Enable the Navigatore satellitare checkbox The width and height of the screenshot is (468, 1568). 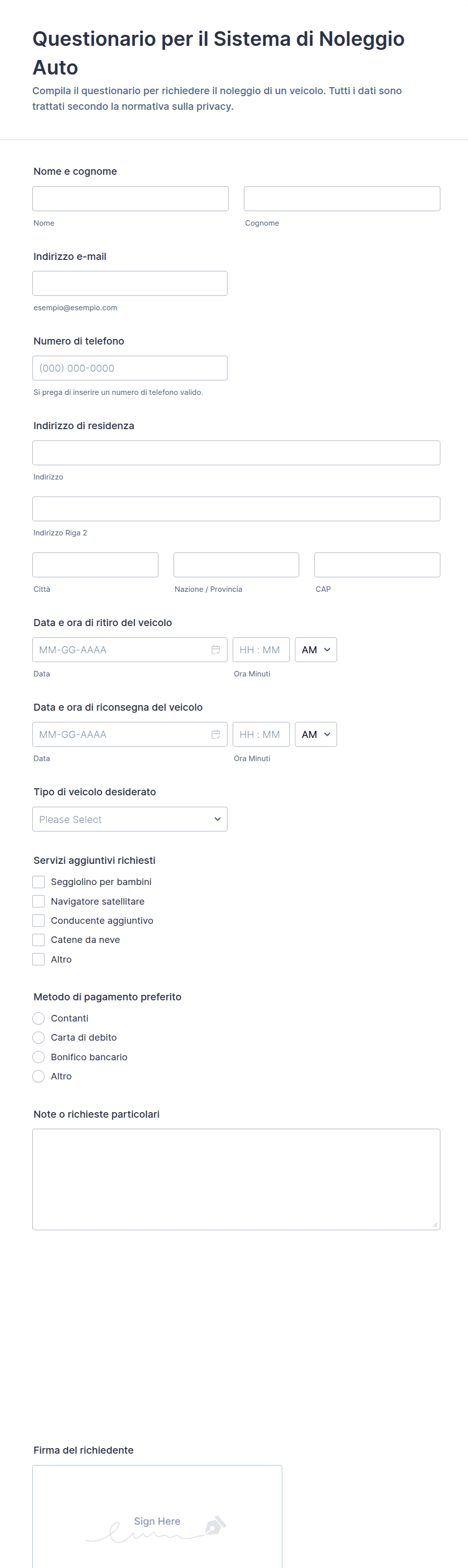tap(39, 901)
